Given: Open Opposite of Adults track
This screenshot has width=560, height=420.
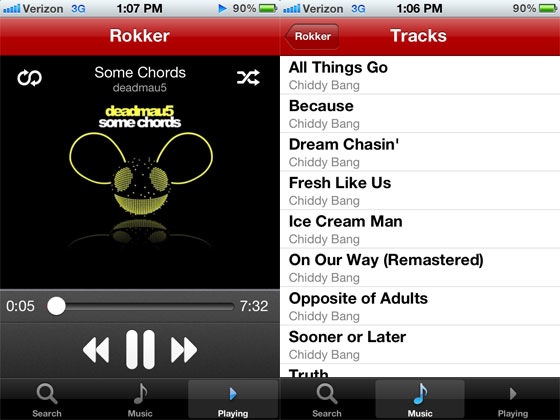Looking at the screenshot, I should (420, 306).
